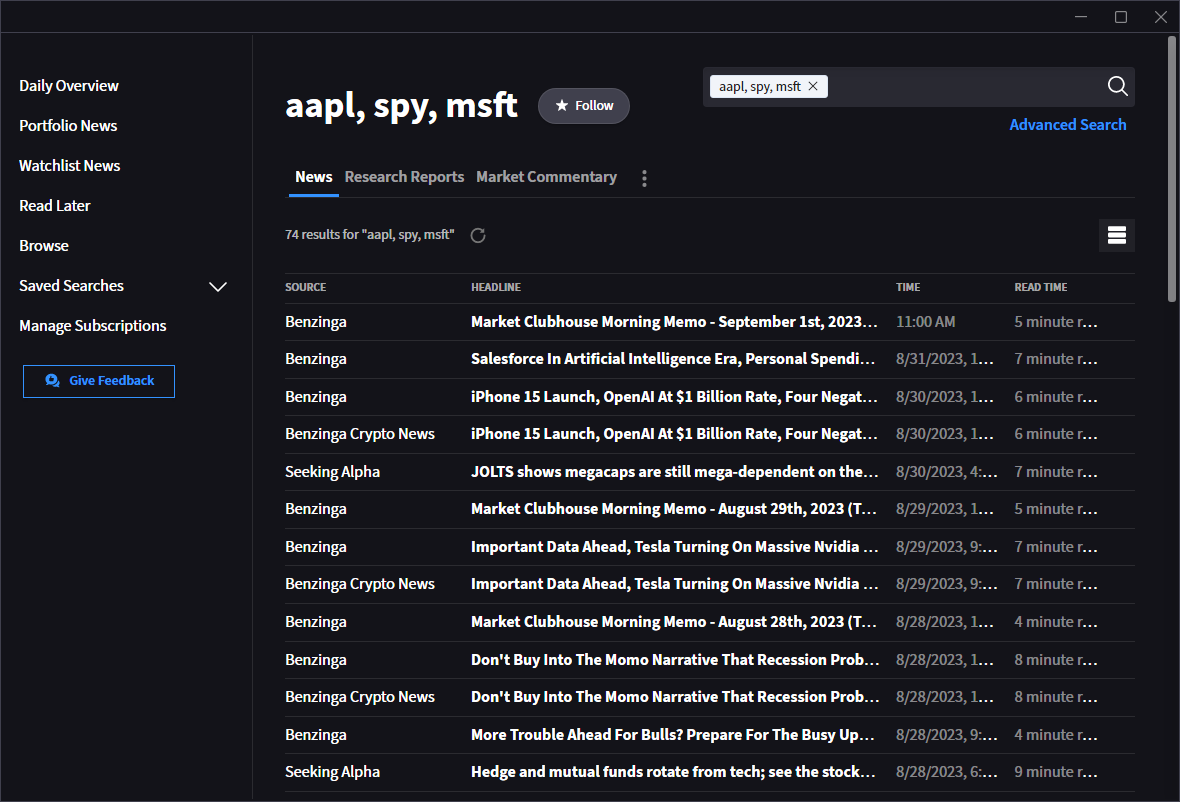Viewport: 1180px width, 802px height.
Task: Close the application window
Action: tap(1160, 17)
